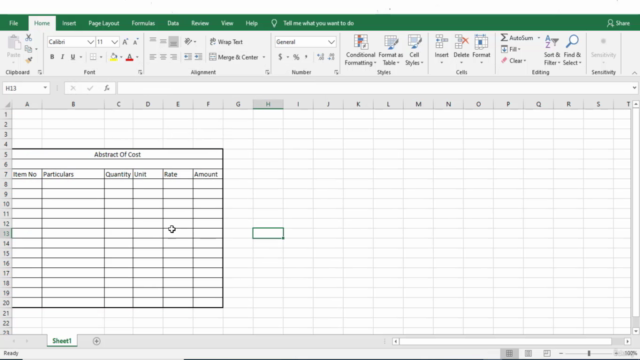Image resolution: width=640 pixels, height=360 pixels.
Task: Click the Align Left icon
Action: point(153,57)
